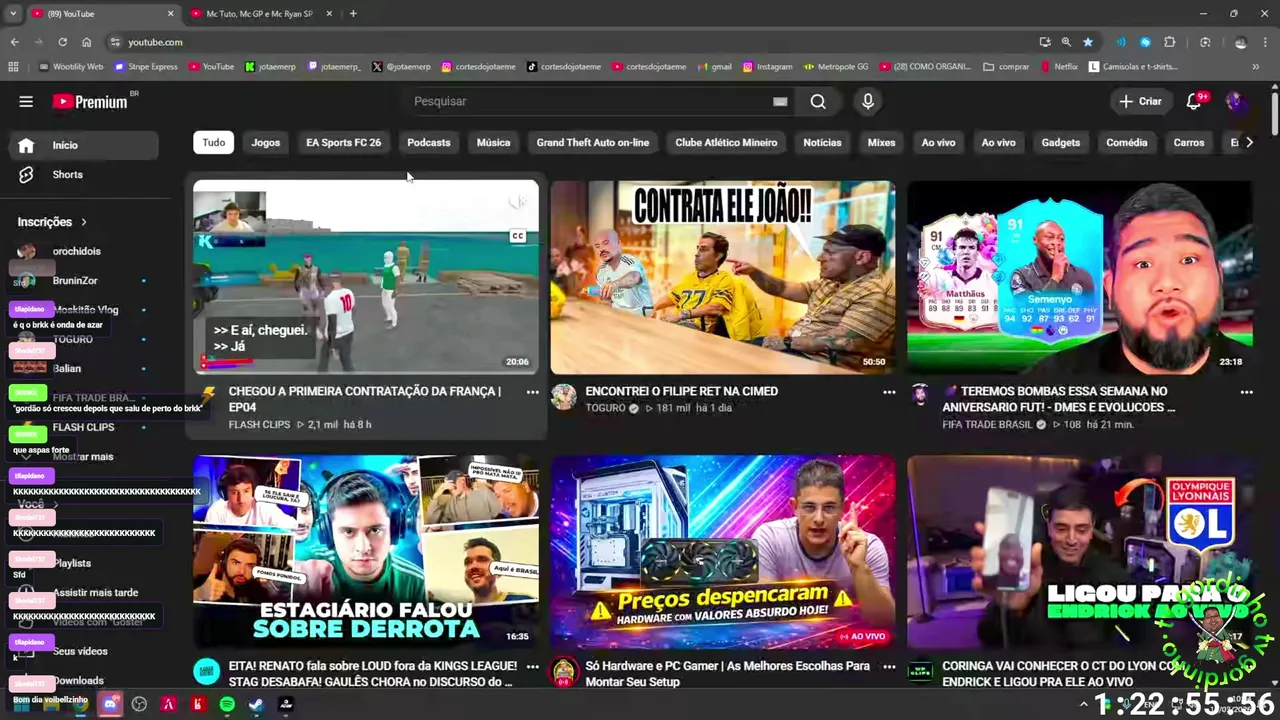Toggle closed captions CC on first video preview
This screenshot has height=720, width=1280.
coord(517,236)
